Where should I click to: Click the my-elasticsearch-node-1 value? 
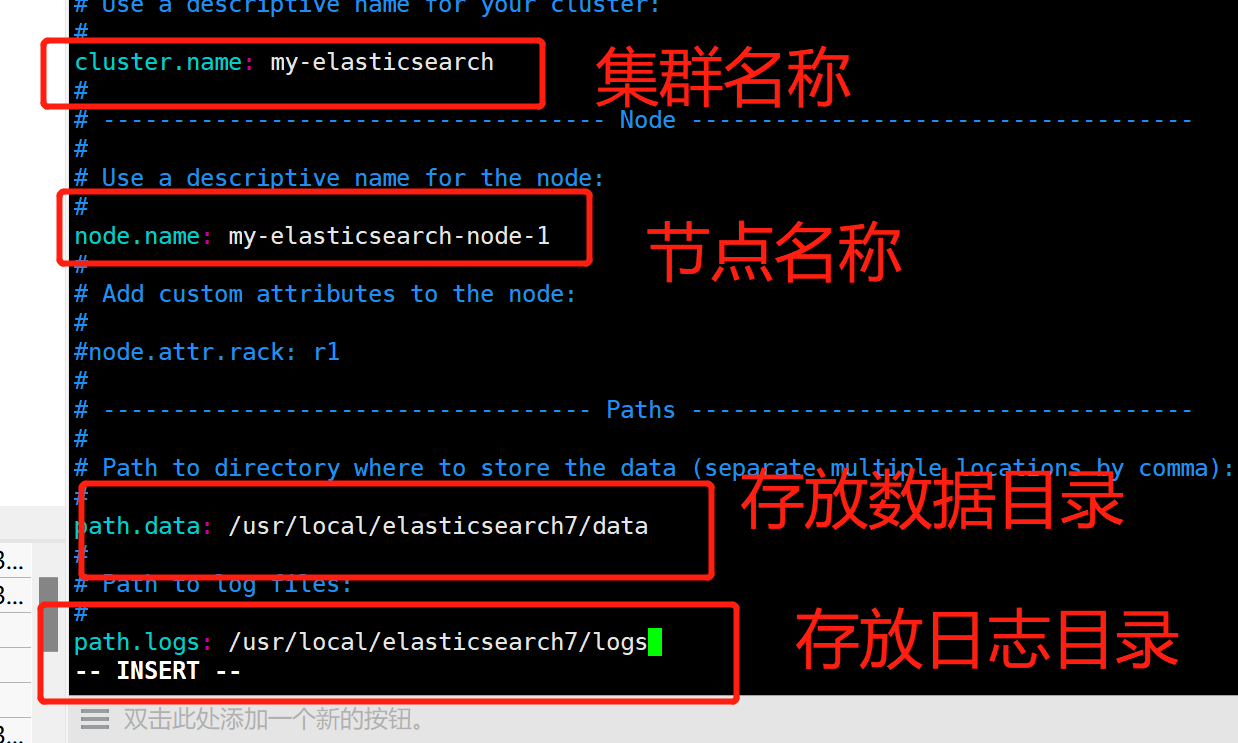[x=389, y=236]
